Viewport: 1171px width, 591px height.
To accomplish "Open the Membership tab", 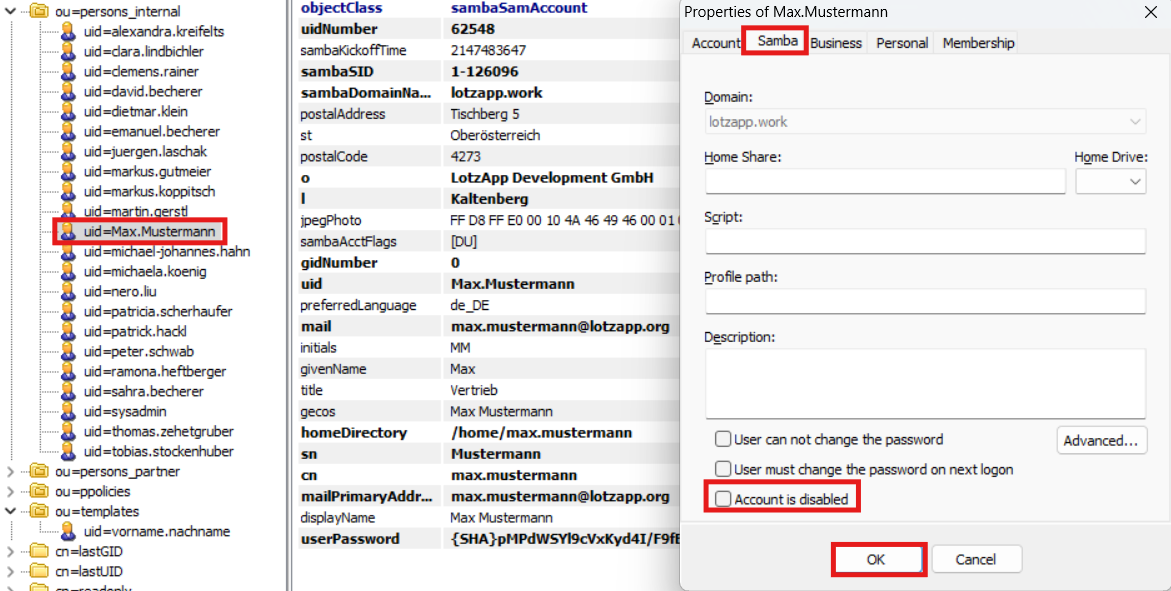I will pos(978,43).
